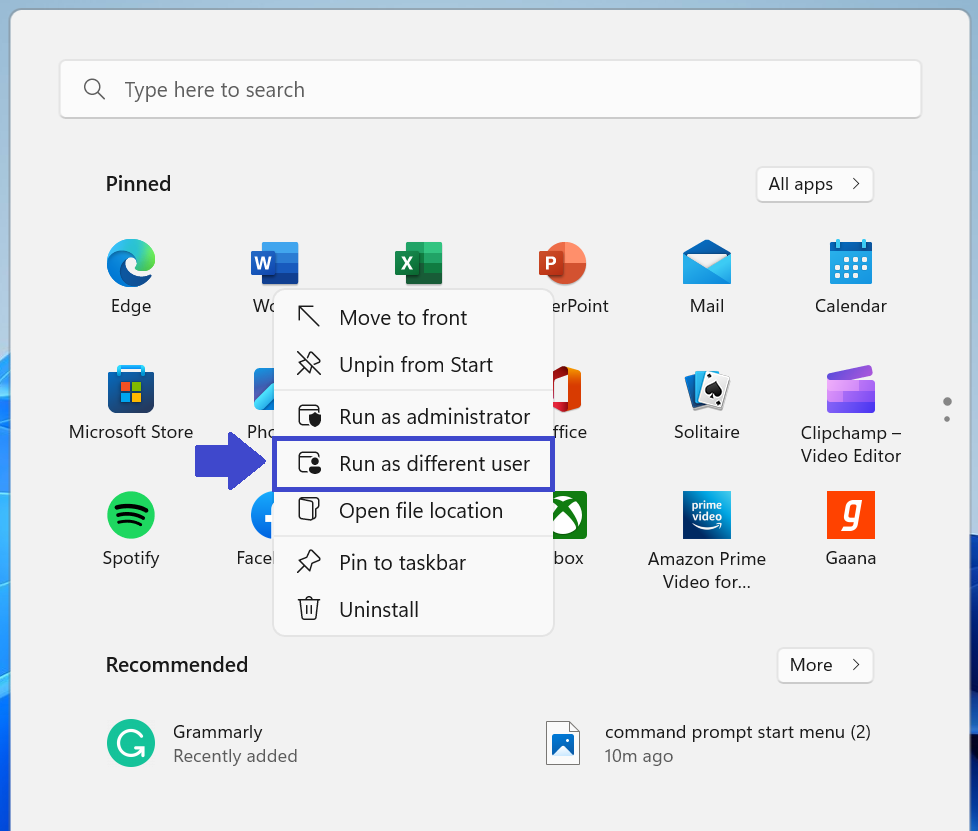Expand More recommended items
This screenshot has width=978, height=831.
point(824,665)
